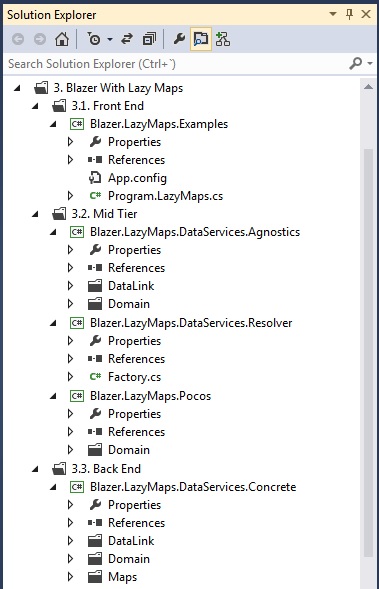The image size is (379, 589).
Task: Toggle the auto-hide pin icon
Action: coord(349,15)
